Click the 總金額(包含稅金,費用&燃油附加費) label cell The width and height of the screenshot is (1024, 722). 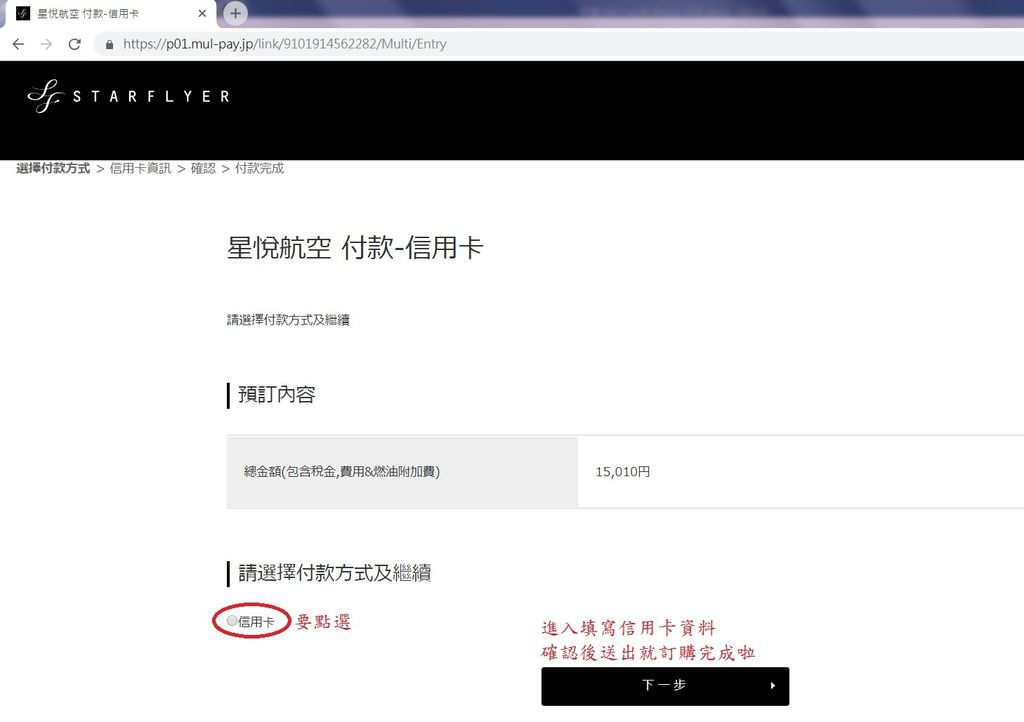click(402, 471)
